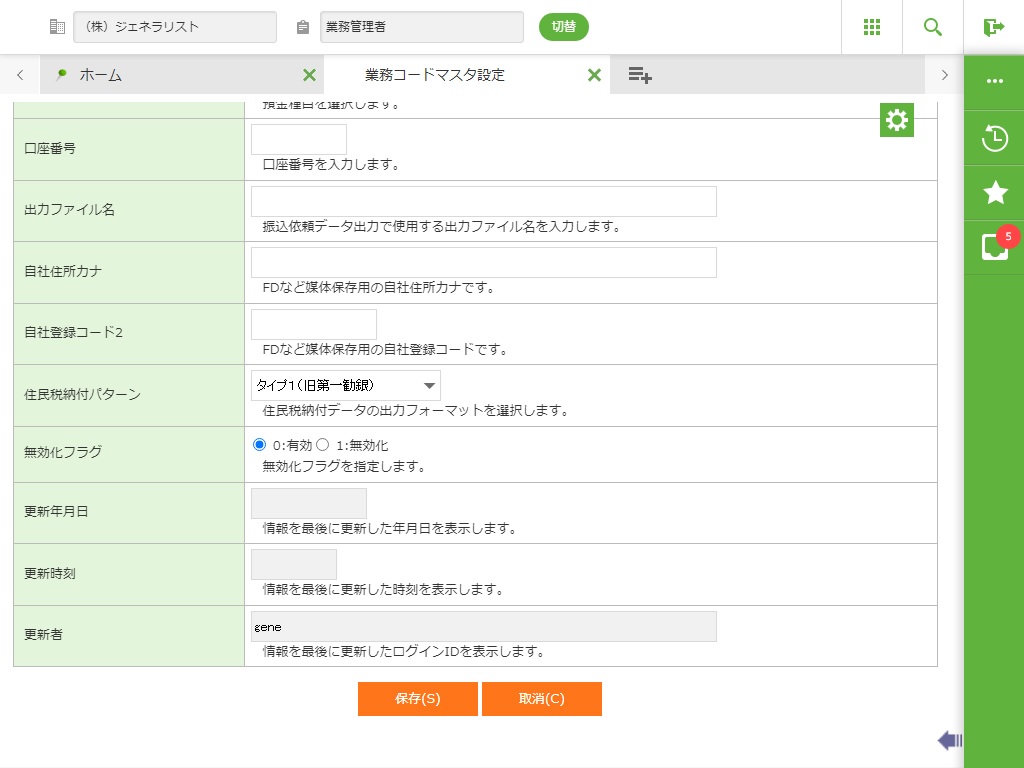The height and width of the screenshot is (768, 1024).
Task: Open favorites star icon in sidebar
Action: (x=995, y=193)
